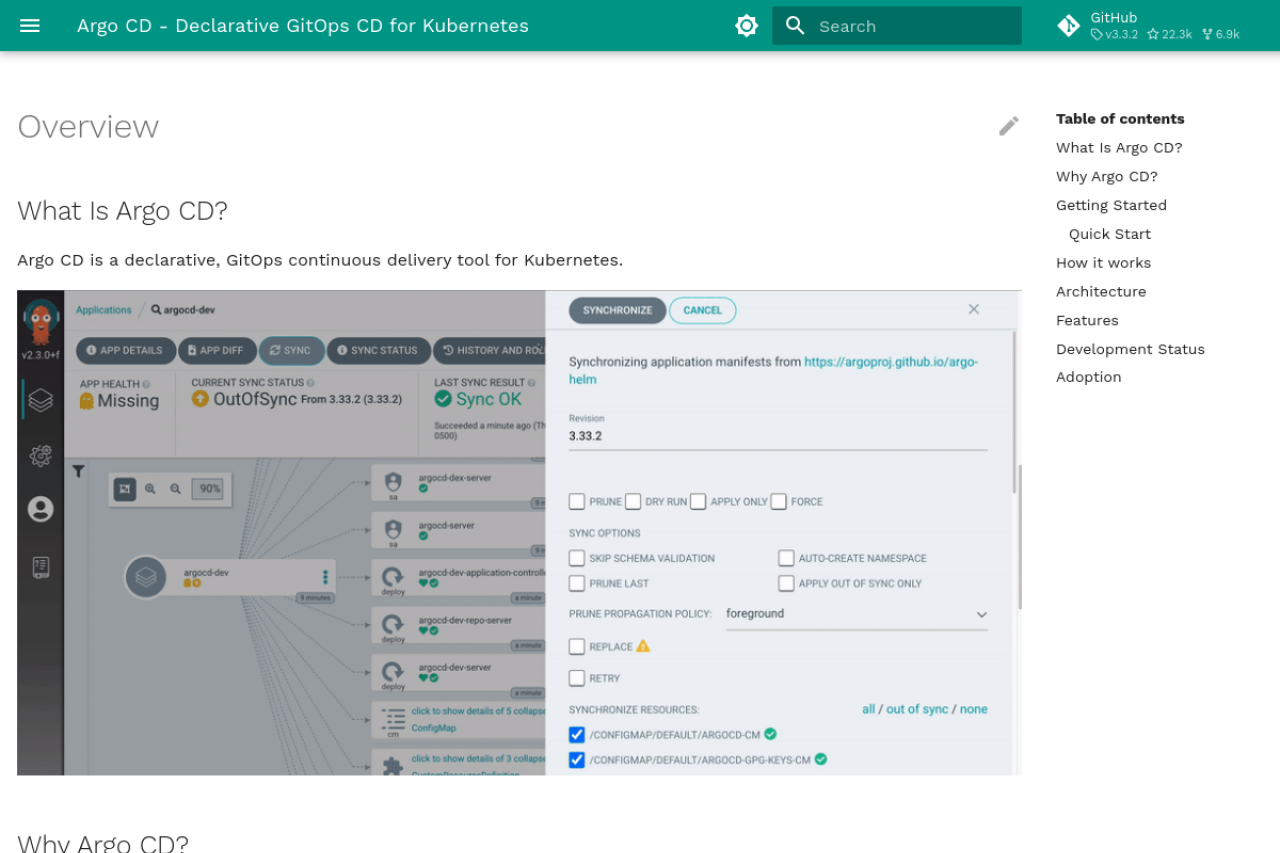Close the sync panel with the X icon

tap(973, 309)
